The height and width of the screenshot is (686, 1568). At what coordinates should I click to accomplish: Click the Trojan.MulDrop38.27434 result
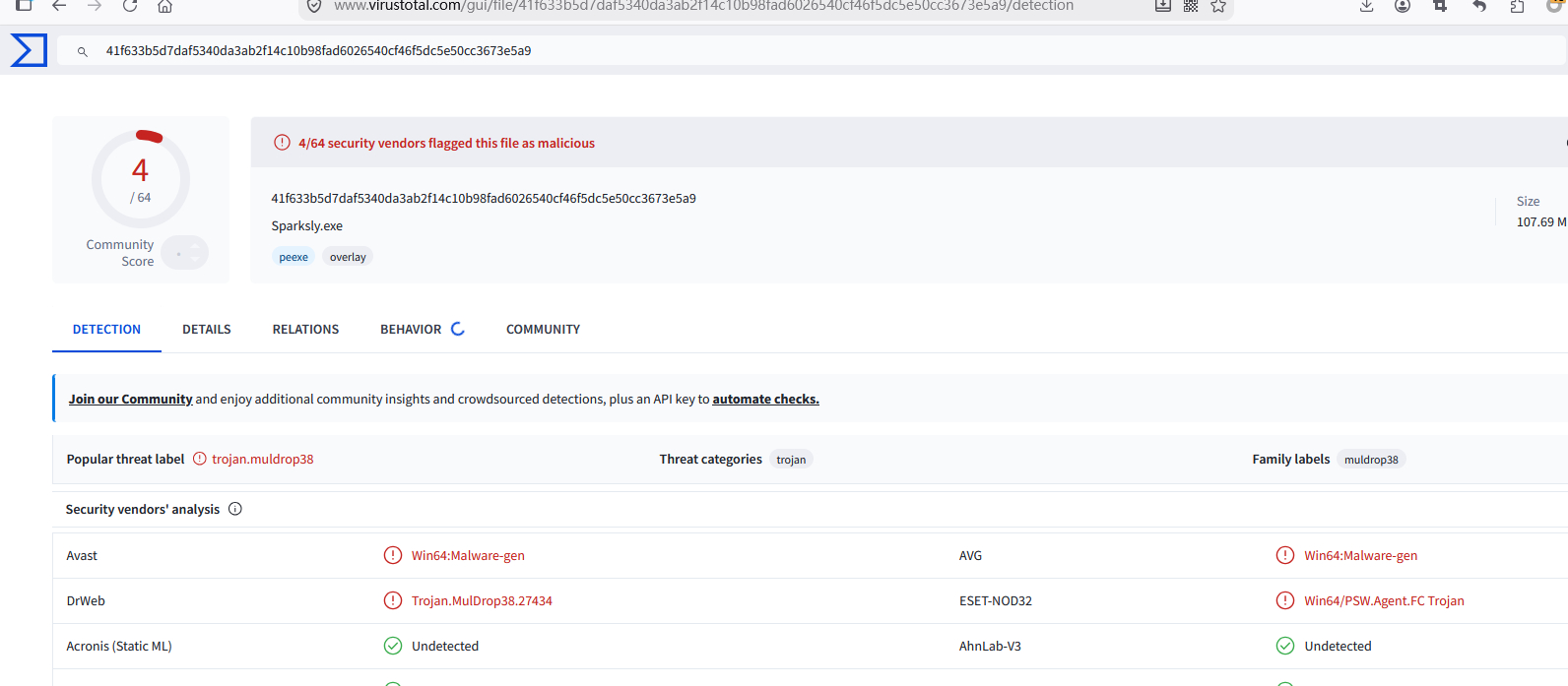coord(482,601)
